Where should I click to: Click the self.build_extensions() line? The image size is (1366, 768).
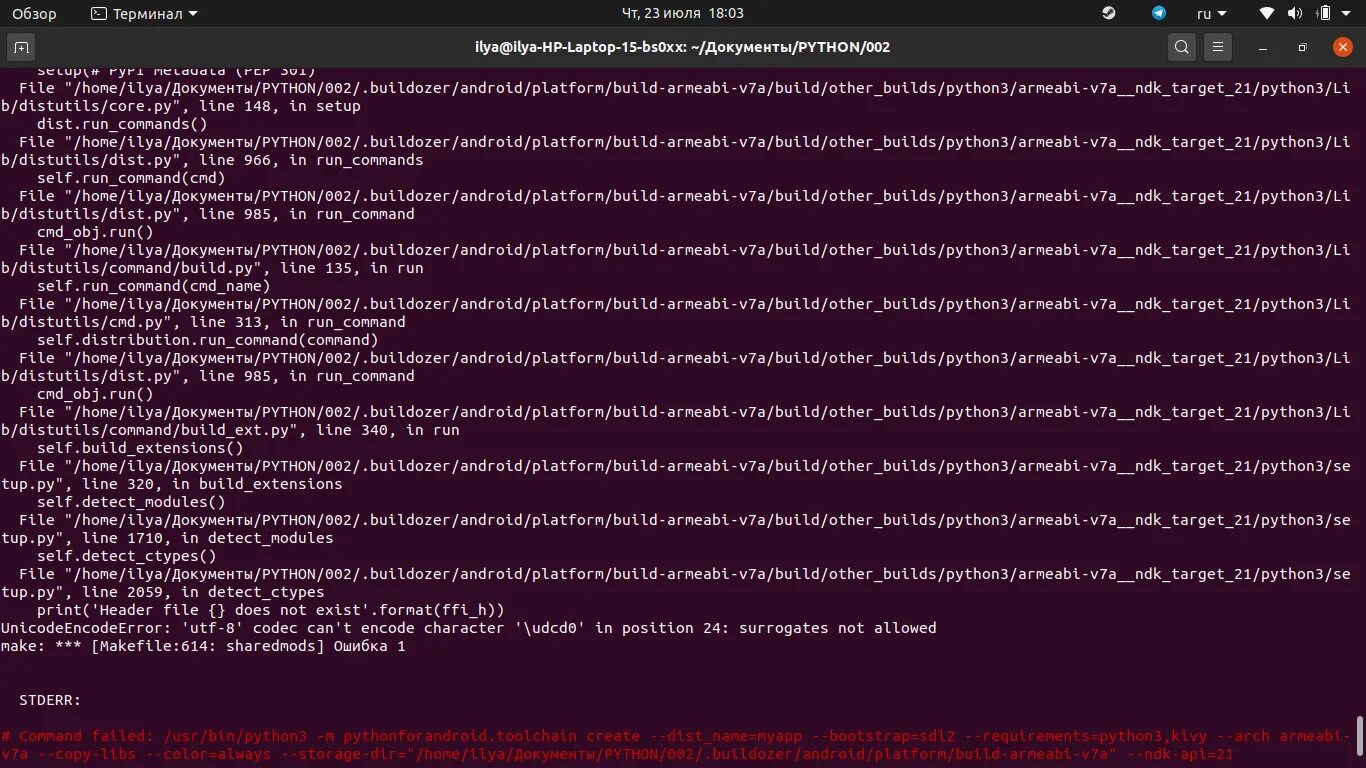coord(140,448)
